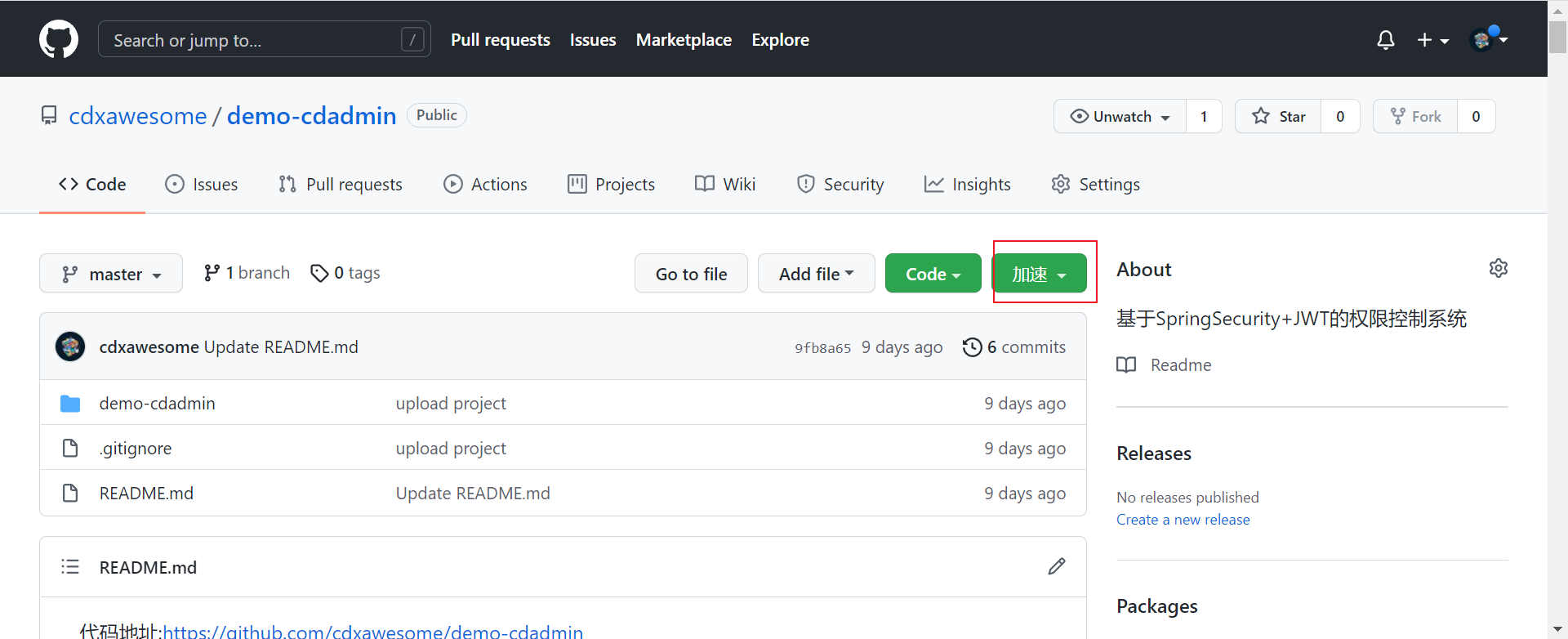This screenshot has height=639, width=1568.
Task: Switch to the Projects tab
Action: point(611,185)
